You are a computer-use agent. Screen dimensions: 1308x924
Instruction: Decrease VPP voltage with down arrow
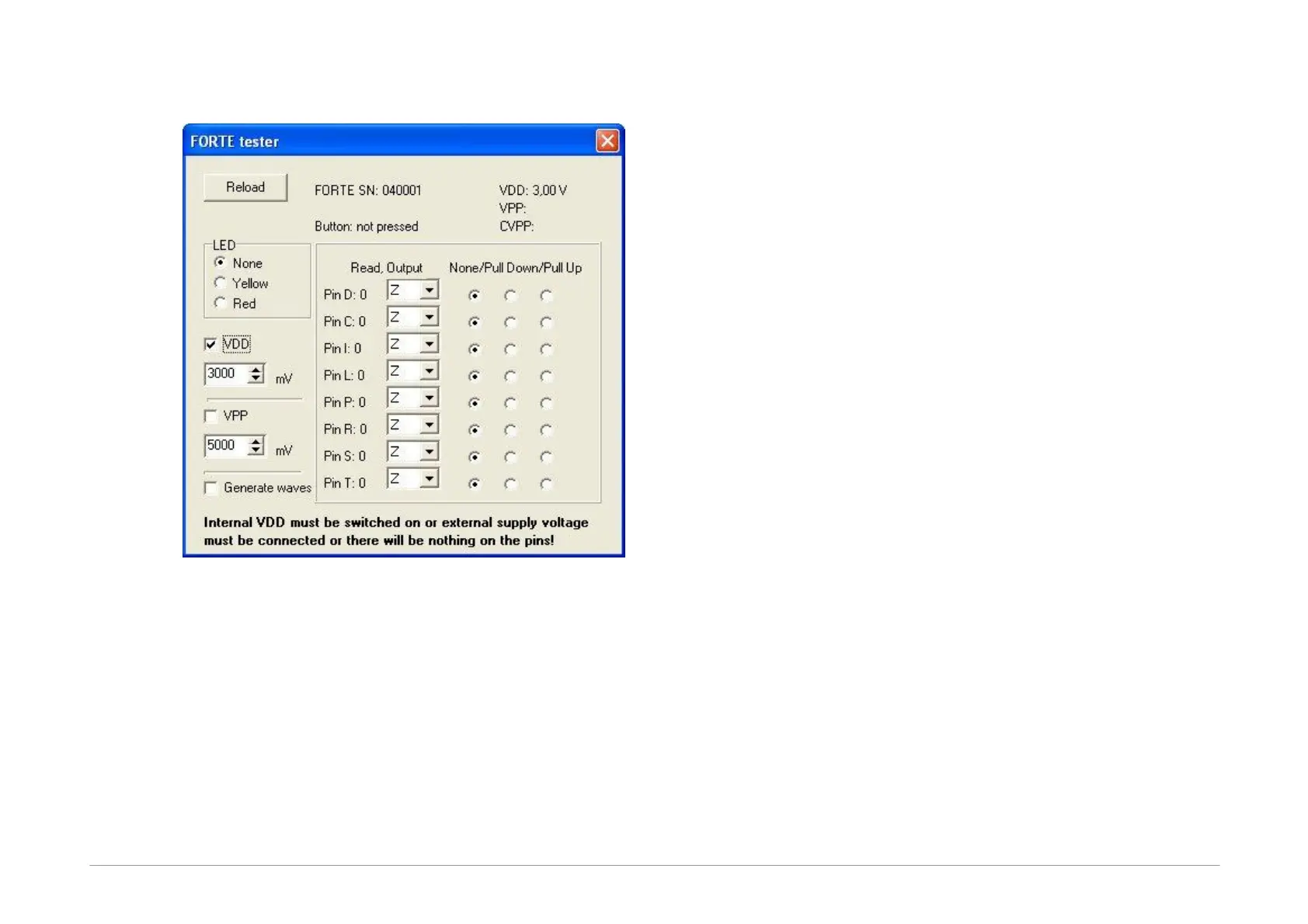point(256,451)
